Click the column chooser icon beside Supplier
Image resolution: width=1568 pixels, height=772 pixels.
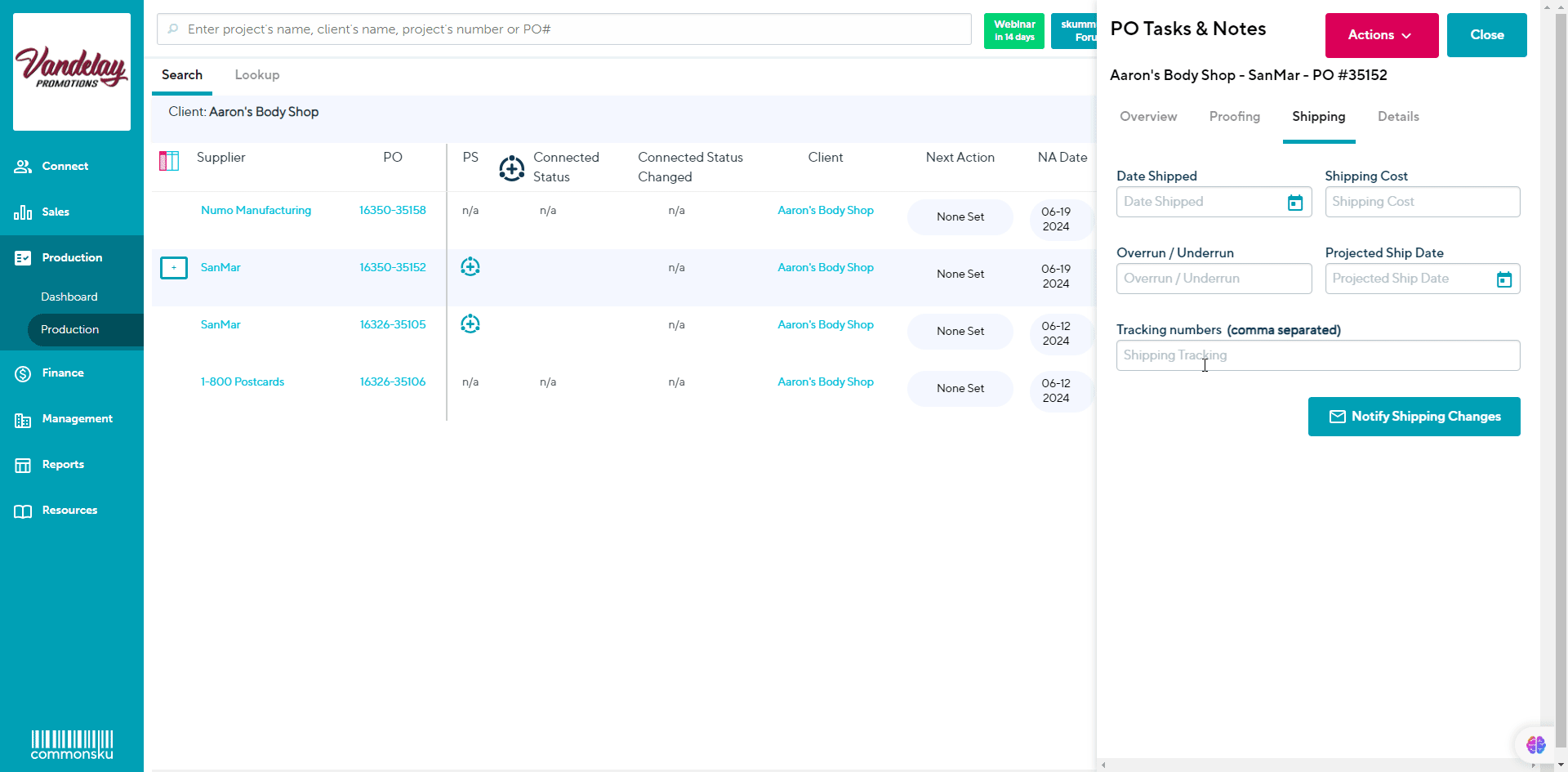[x=169, y=161]
